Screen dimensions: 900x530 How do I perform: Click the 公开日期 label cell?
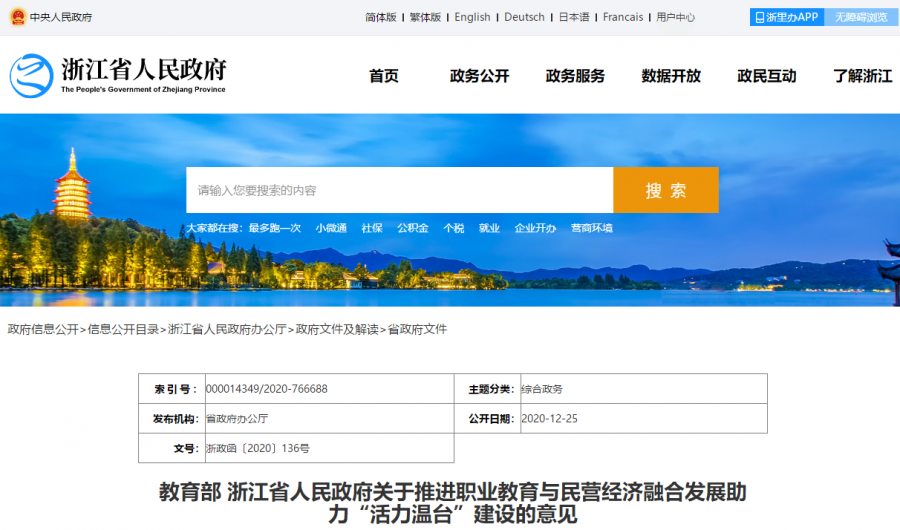click(x=487, y=419)
